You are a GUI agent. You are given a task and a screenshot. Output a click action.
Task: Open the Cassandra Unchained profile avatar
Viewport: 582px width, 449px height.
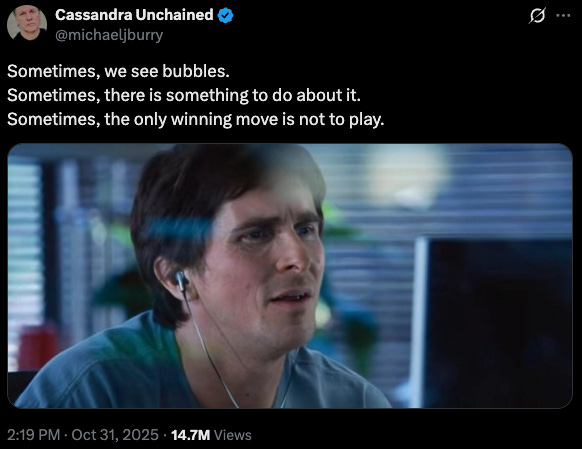tap(27, 23)
